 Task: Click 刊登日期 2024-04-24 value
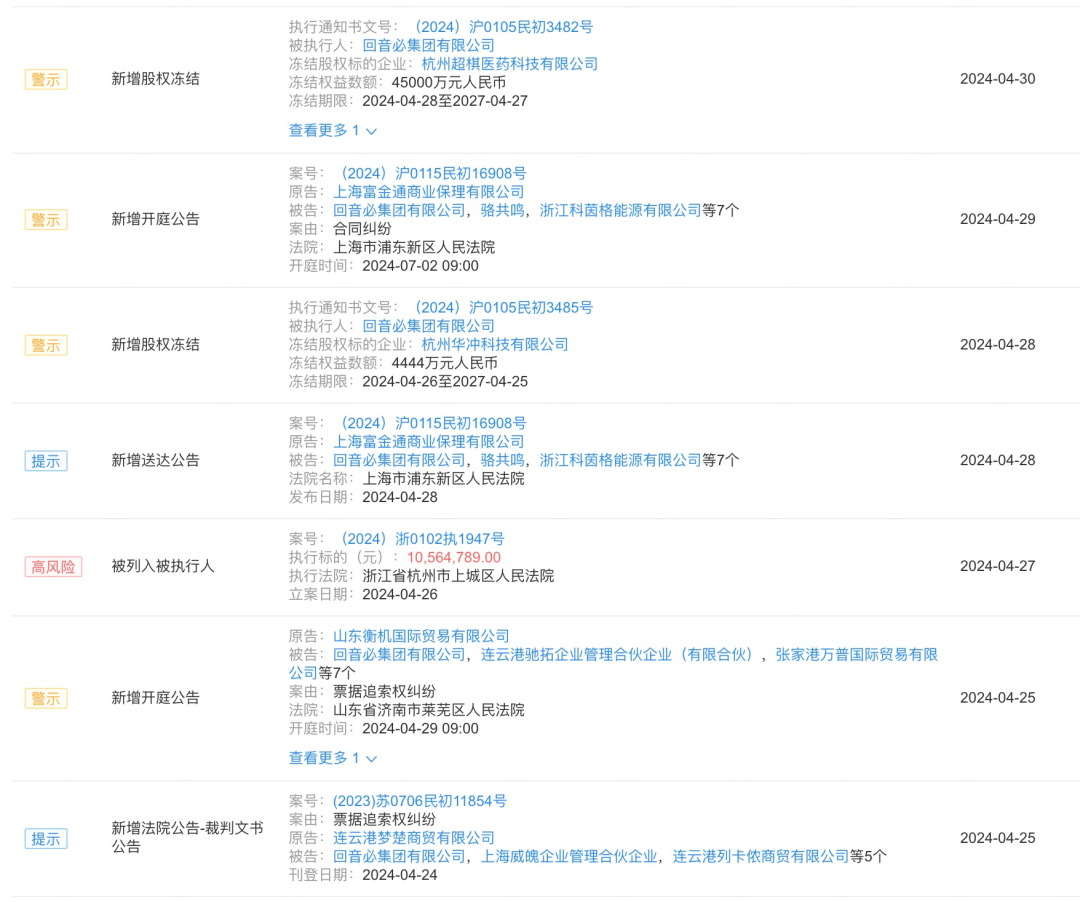click(x=399, y=875)
